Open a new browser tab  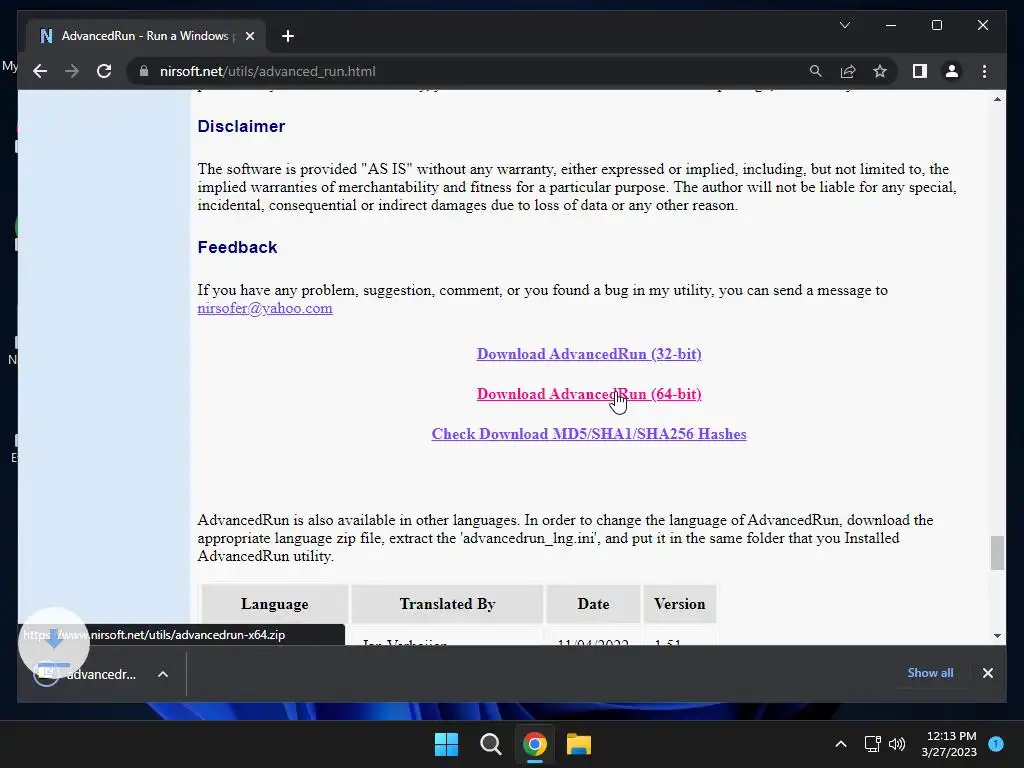pyautogui.click(x=288, y=36)
